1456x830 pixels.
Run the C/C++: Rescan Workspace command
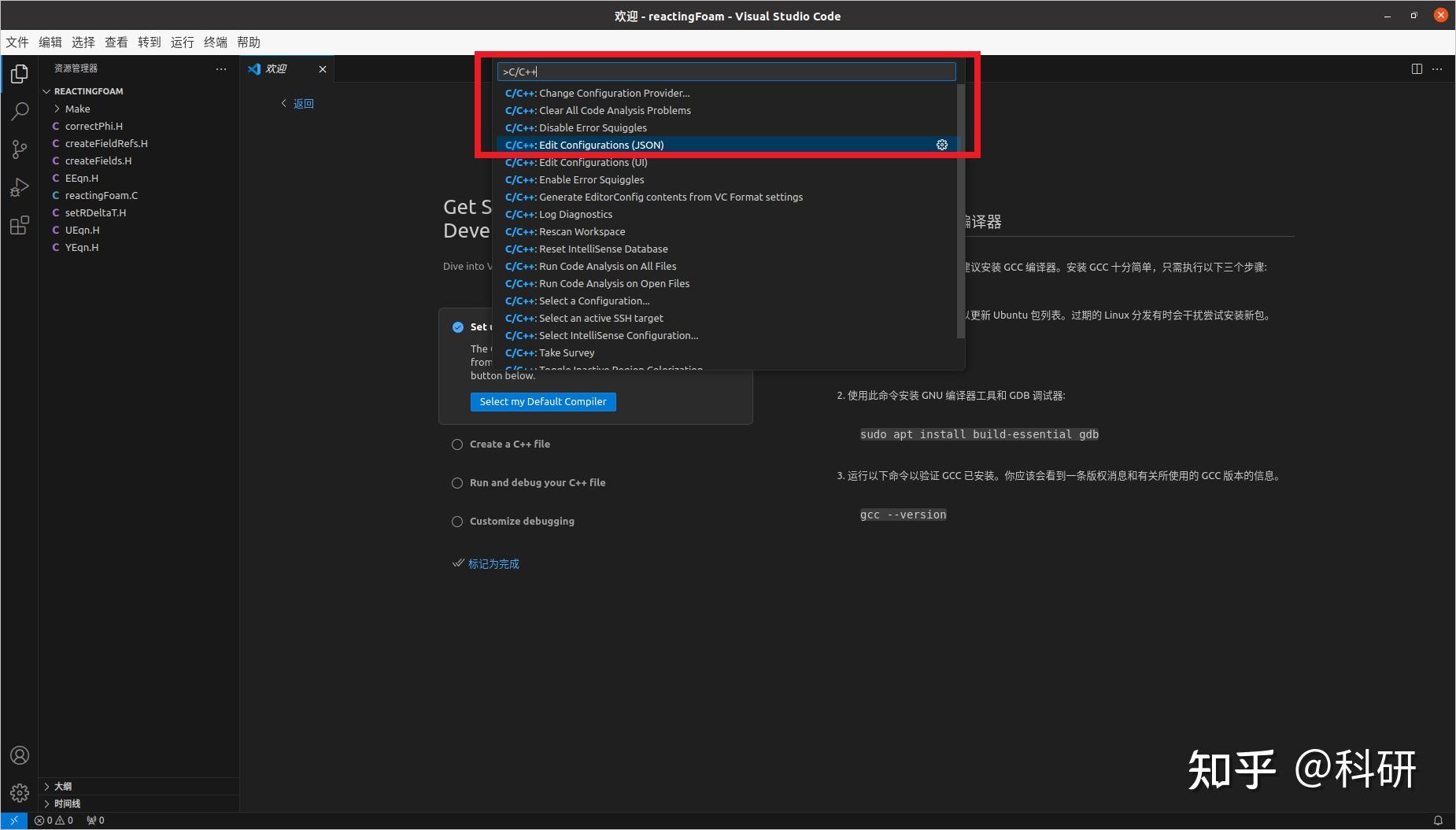click(565, 231)
